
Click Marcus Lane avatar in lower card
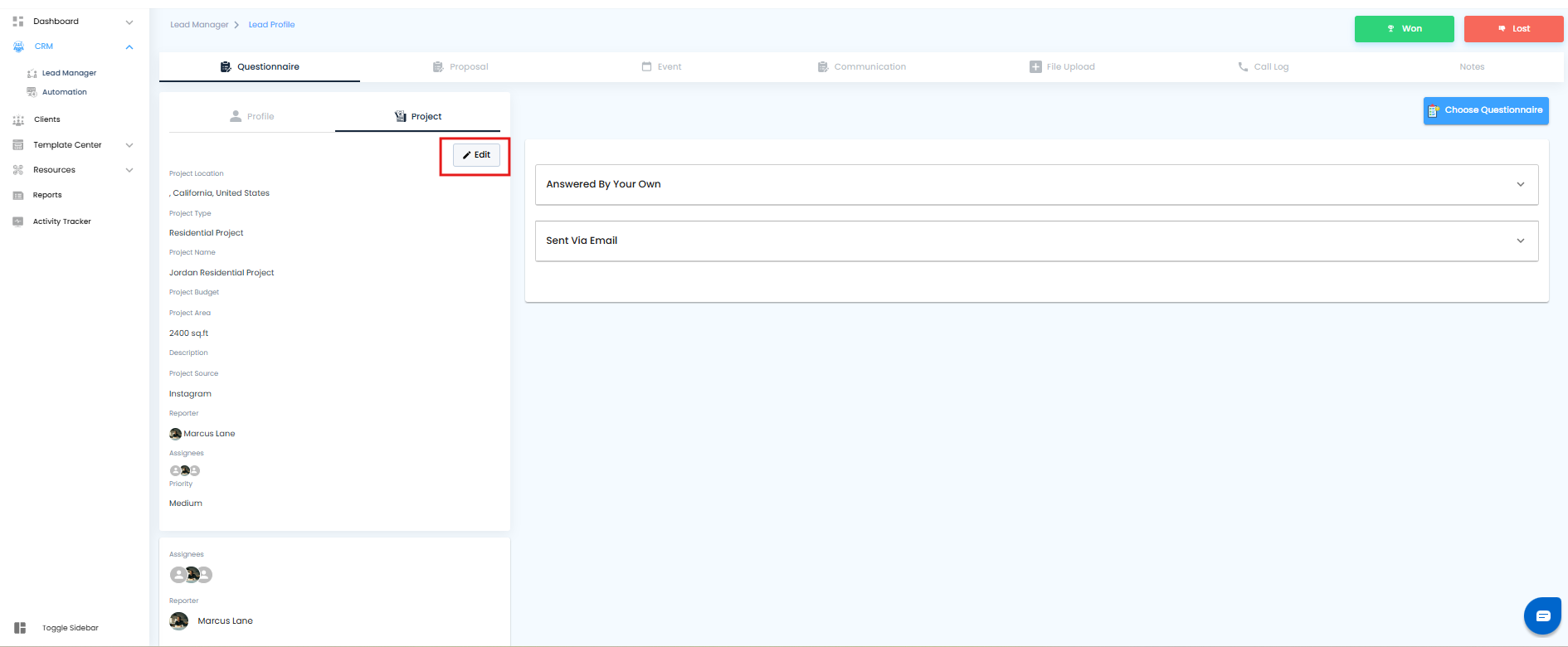pos(179,620)
